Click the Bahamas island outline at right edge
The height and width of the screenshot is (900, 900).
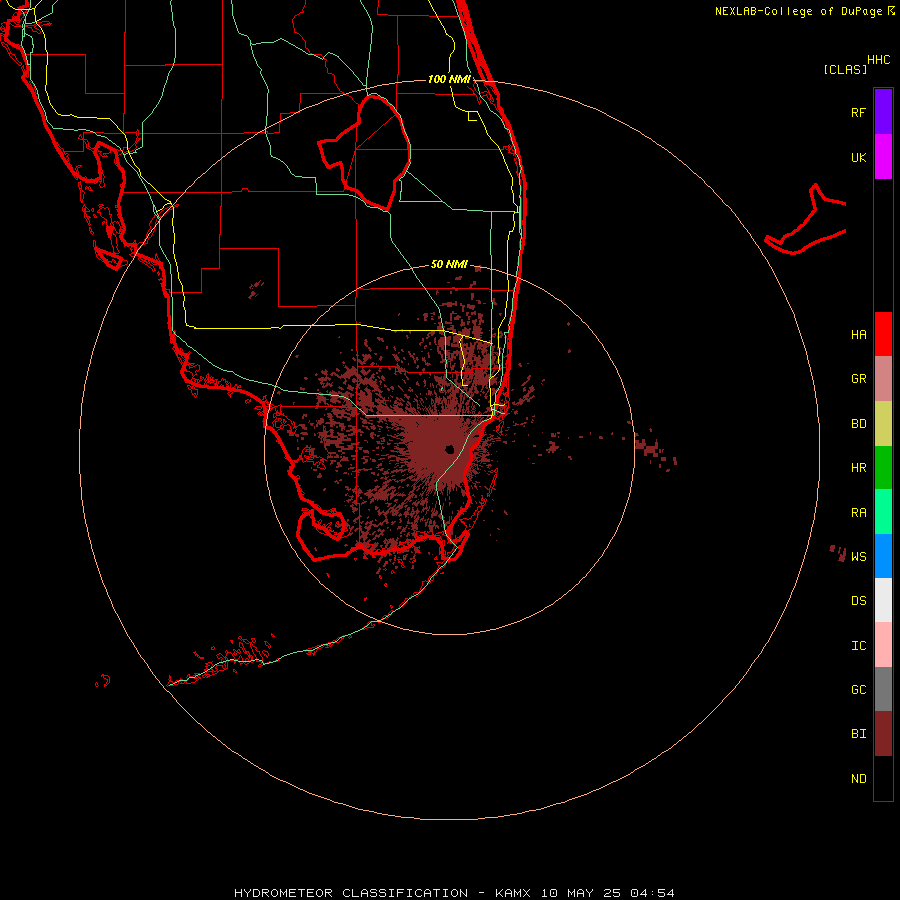806,221
